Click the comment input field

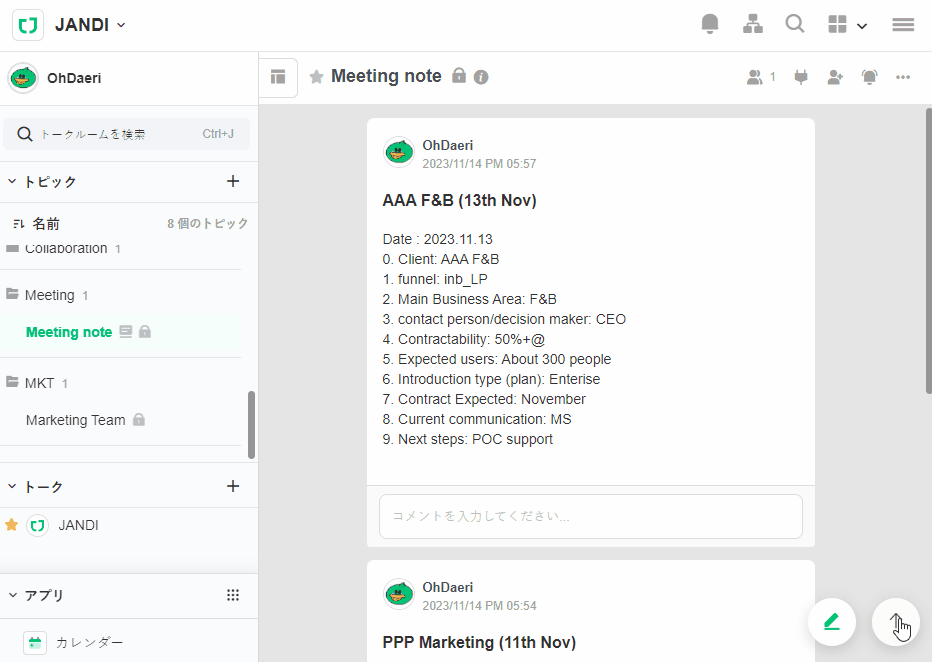(x=590, y=516)
